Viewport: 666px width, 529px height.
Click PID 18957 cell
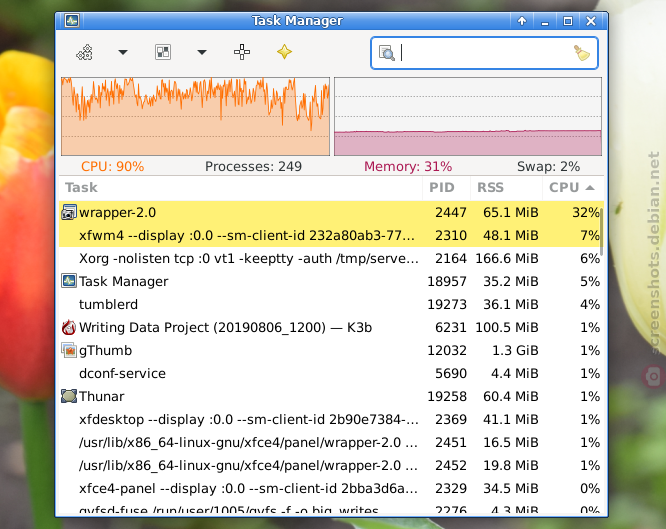coord(447,281)
